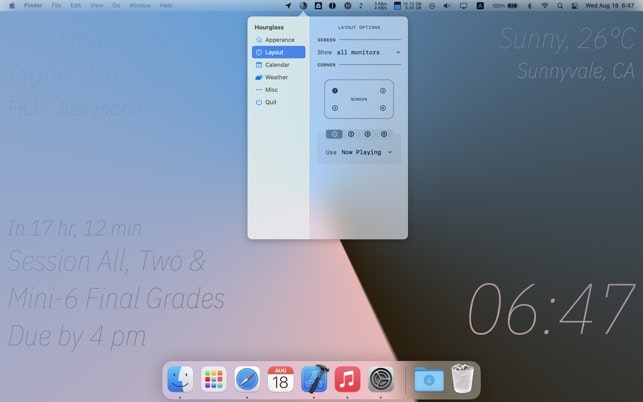Open the battery 100% status menu
Image resolution: width=643 pixels, height=402 pixels.
tap(505, 6)
